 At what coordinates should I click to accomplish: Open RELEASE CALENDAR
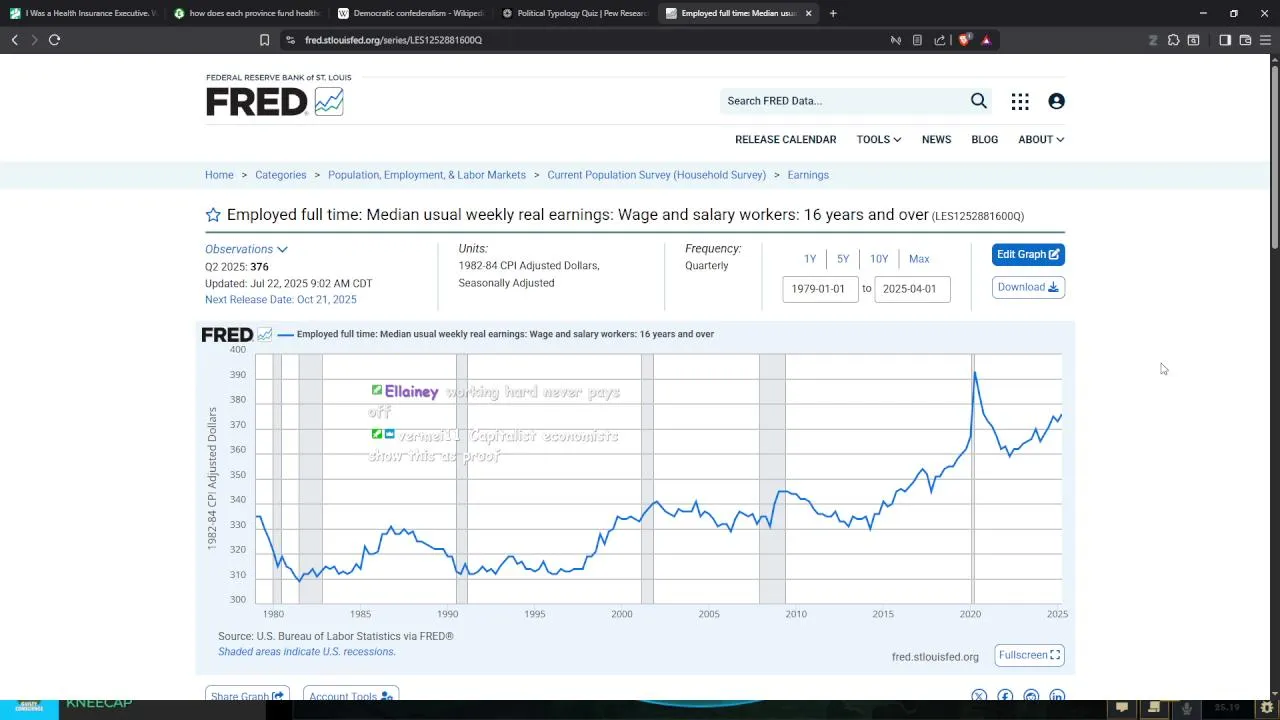click(785, 140)
